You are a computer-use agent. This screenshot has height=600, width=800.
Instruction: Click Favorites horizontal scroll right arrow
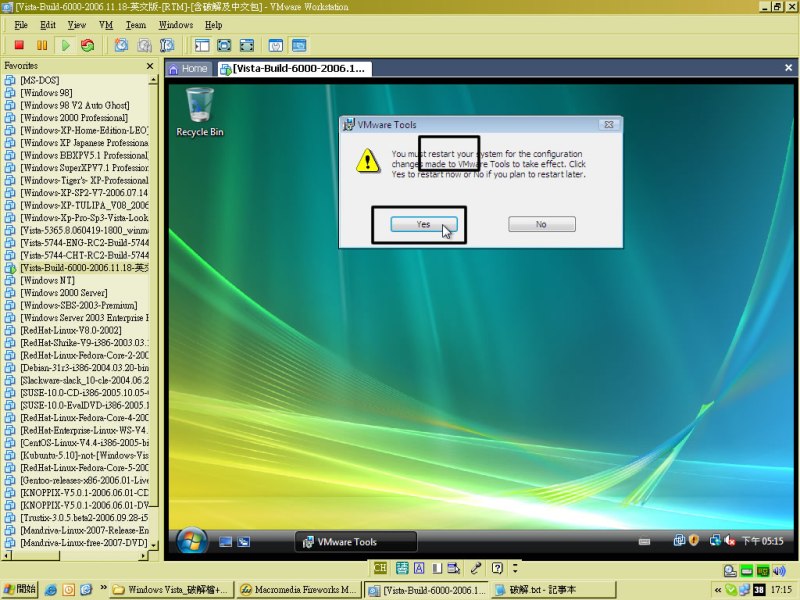143,556
